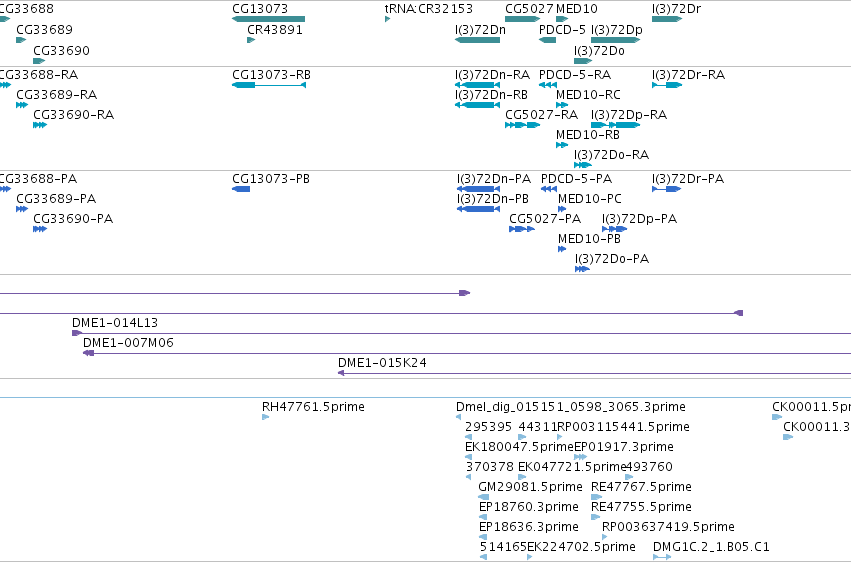This screenshot has height=562, width=851.
Task: Click the CG33689-PA protein label
Action: pyautogui.click(x=56, y=199)
